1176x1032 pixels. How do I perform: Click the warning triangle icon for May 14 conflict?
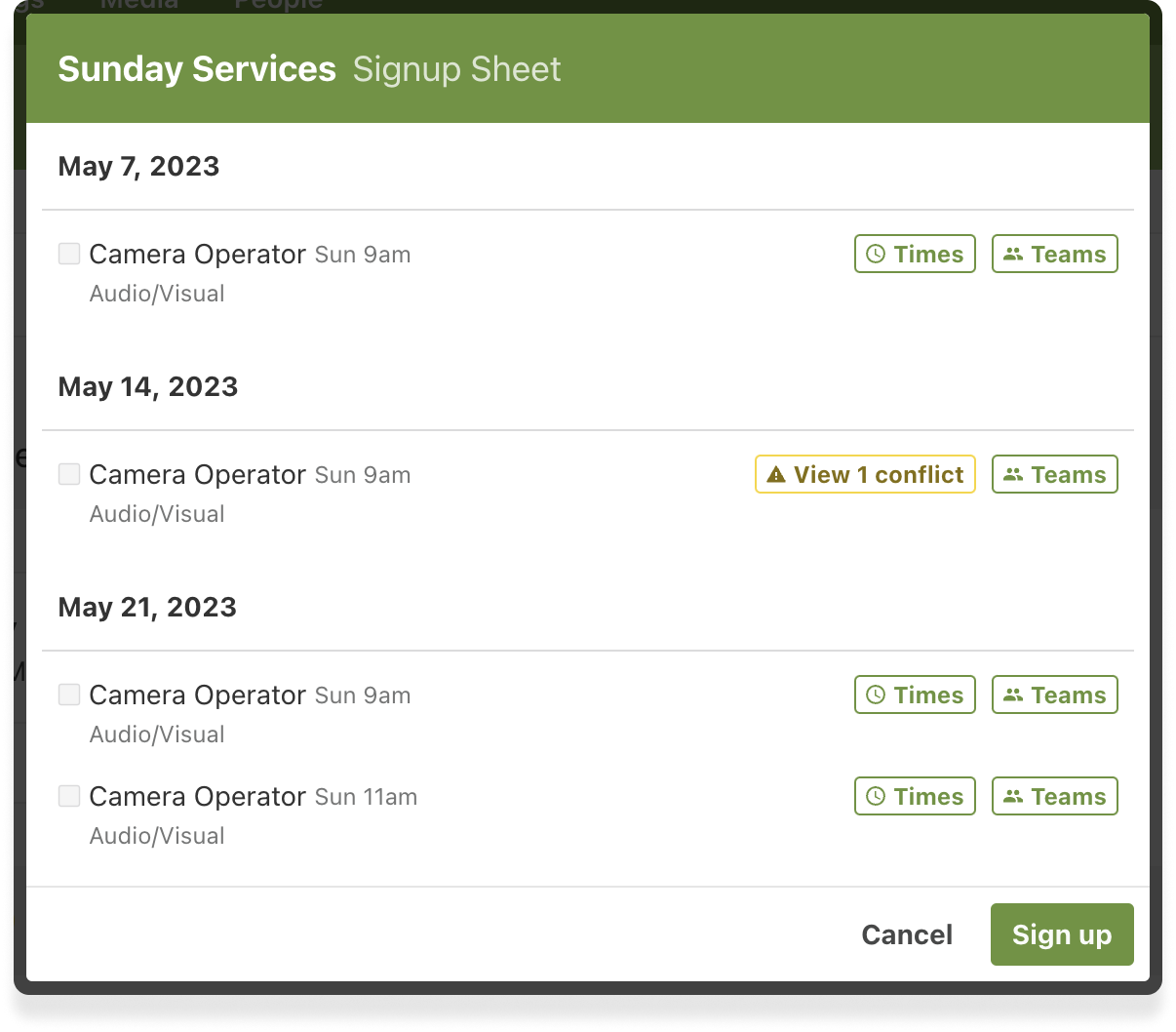[x=776, y=475]
